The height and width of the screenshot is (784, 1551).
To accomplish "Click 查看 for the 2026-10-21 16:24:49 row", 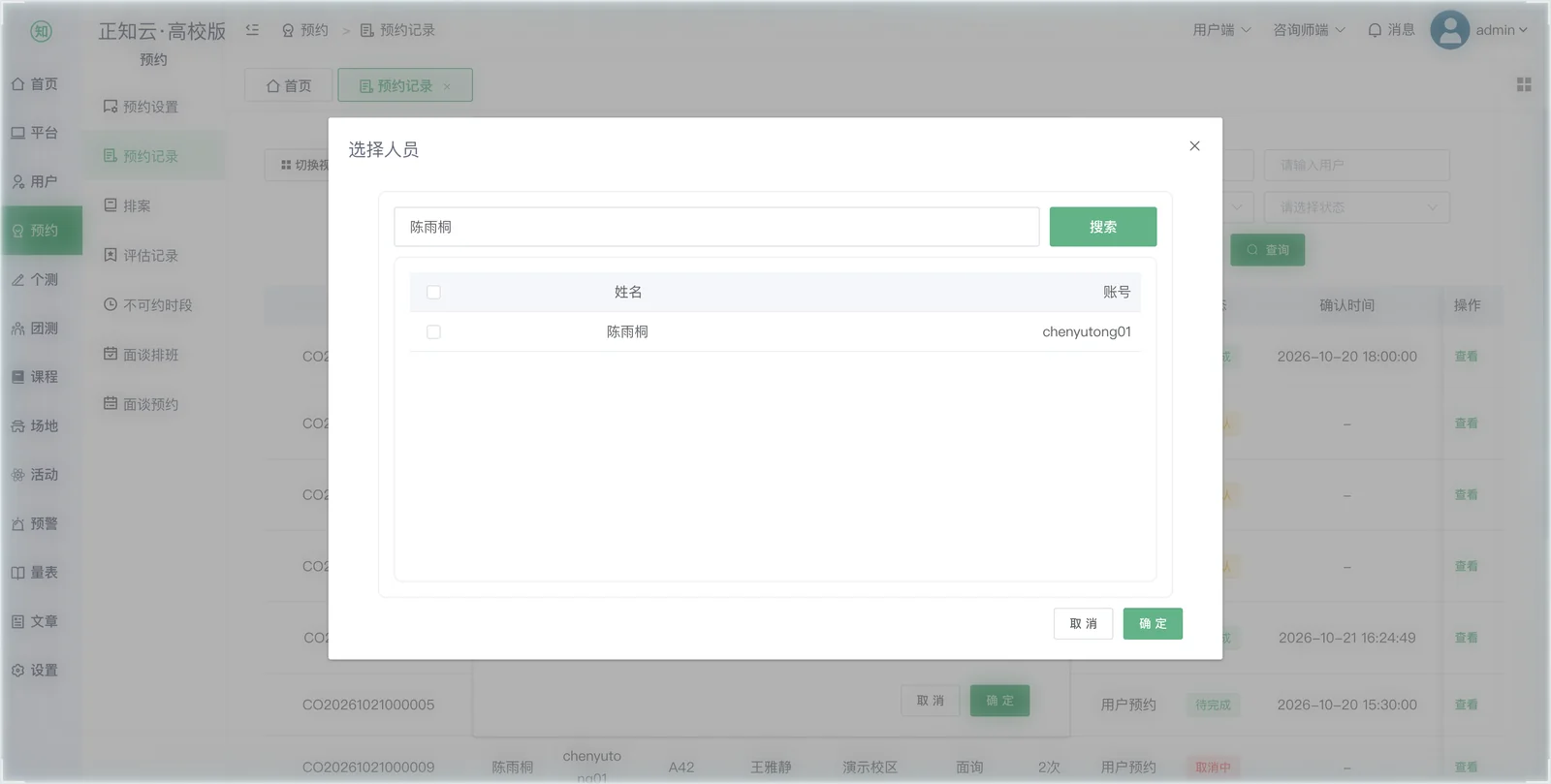I will pos(1466,638).
